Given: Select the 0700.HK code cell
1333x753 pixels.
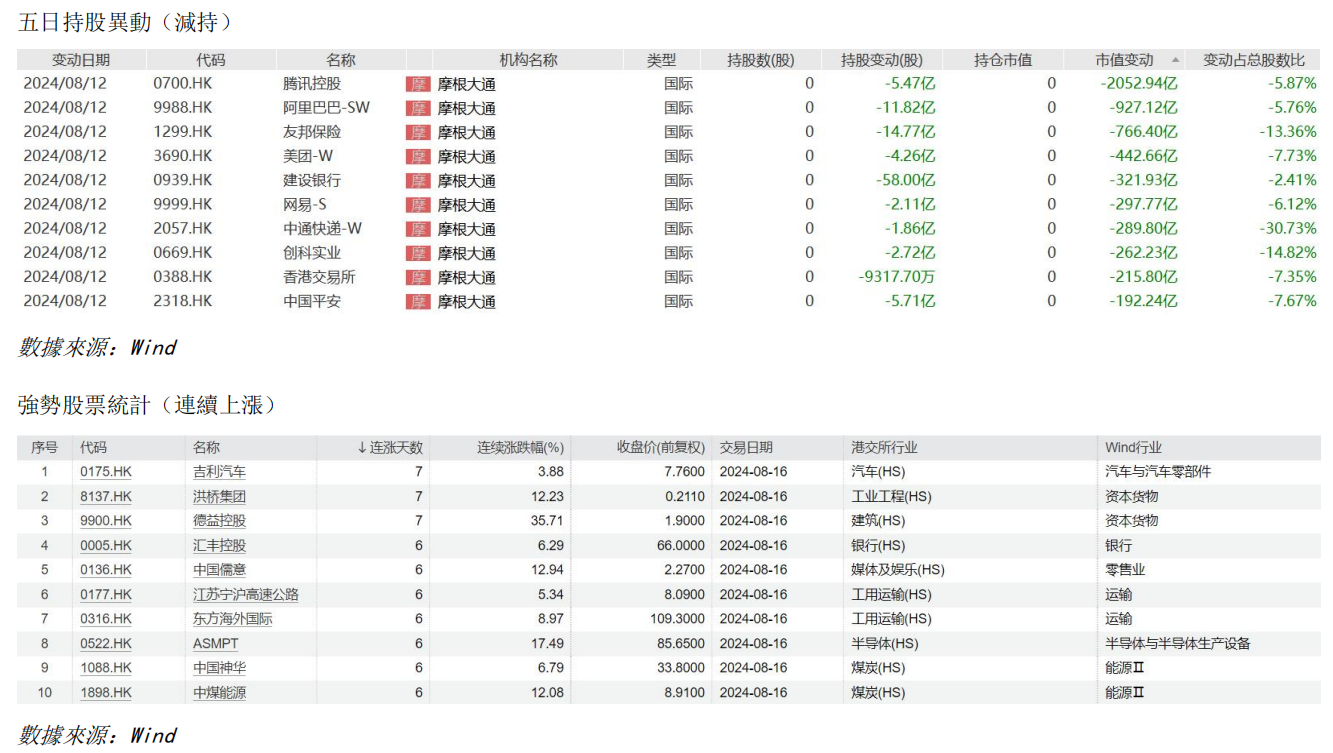Looking at the screenshot, I should pos(183,83).
